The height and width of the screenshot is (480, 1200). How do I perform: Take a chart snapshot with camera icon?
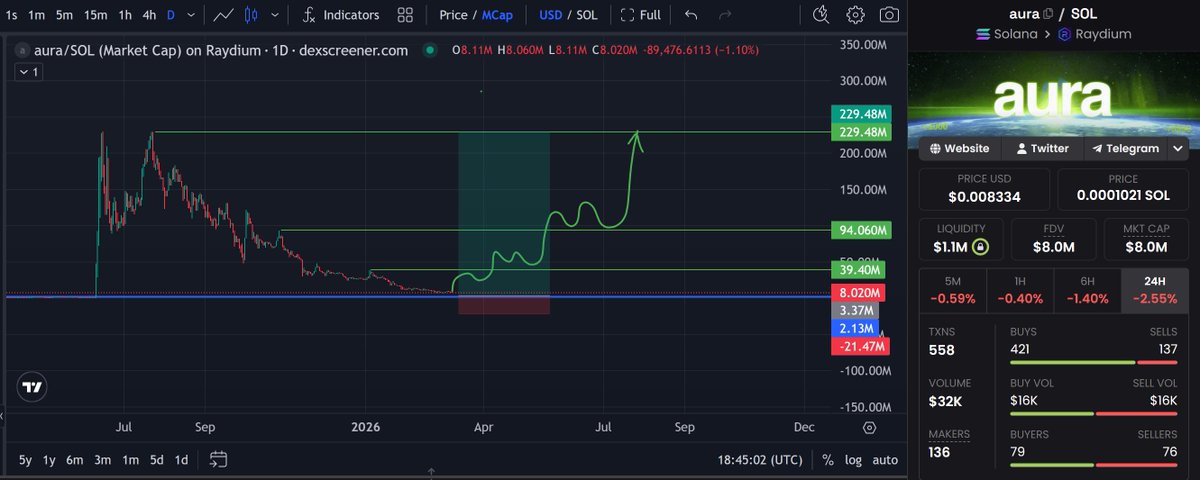pos(888,15)
